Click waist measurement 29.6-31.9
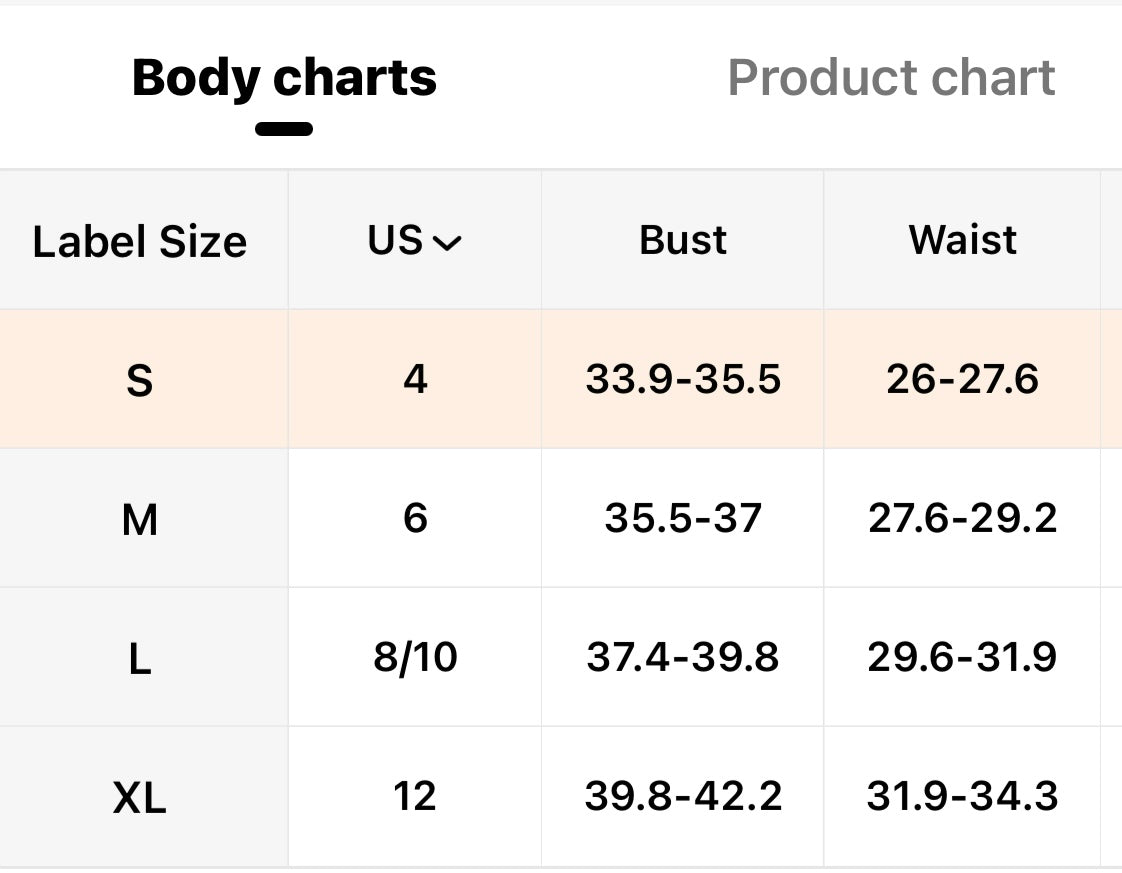1122x873 pixels. click(963, 658)
